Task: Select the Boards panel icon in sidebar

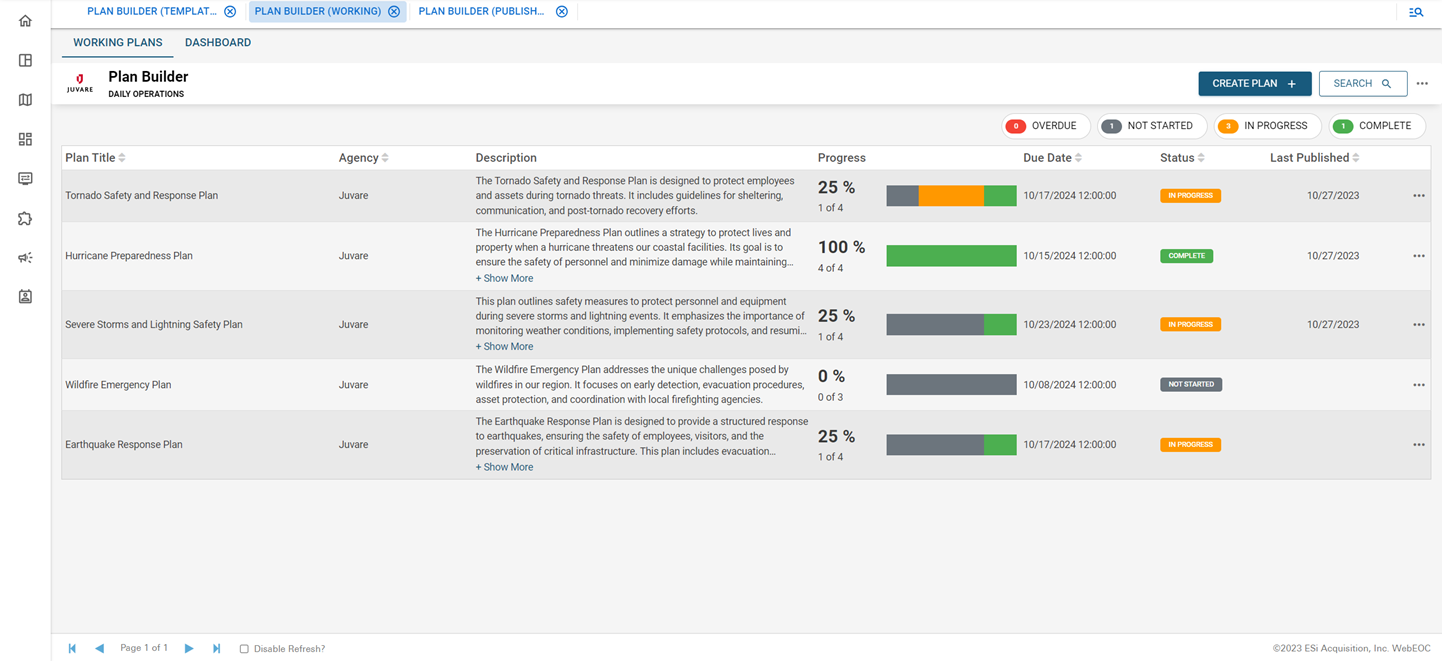Action: (x=24, y=60)
